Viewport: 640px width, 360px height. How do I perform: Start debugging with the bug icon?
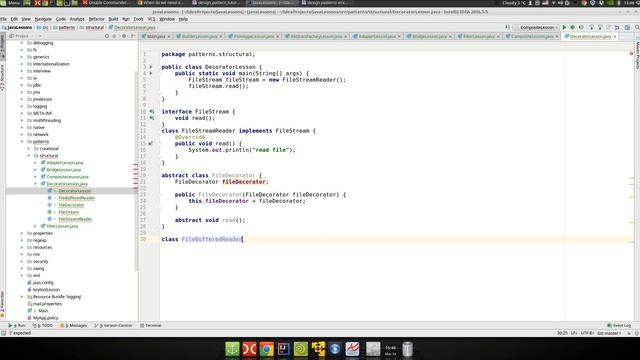pos(573,27)
